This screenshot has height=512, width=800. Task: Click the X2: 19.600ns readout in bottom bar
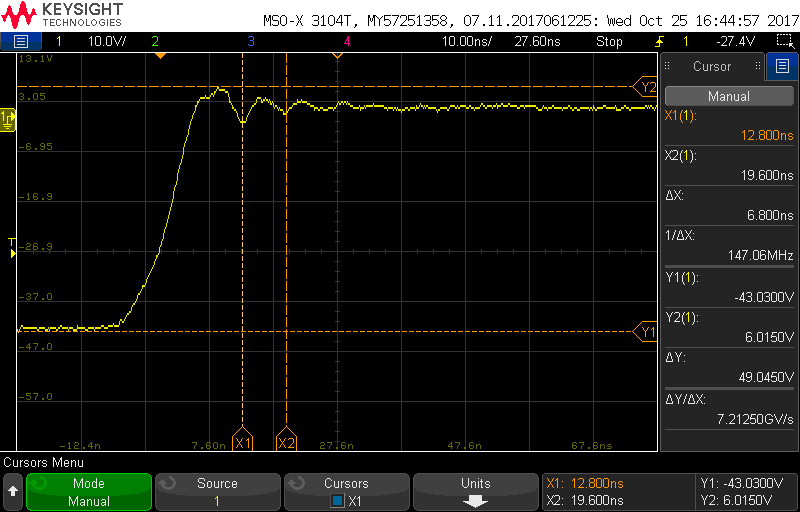click(x=585, y=499)
